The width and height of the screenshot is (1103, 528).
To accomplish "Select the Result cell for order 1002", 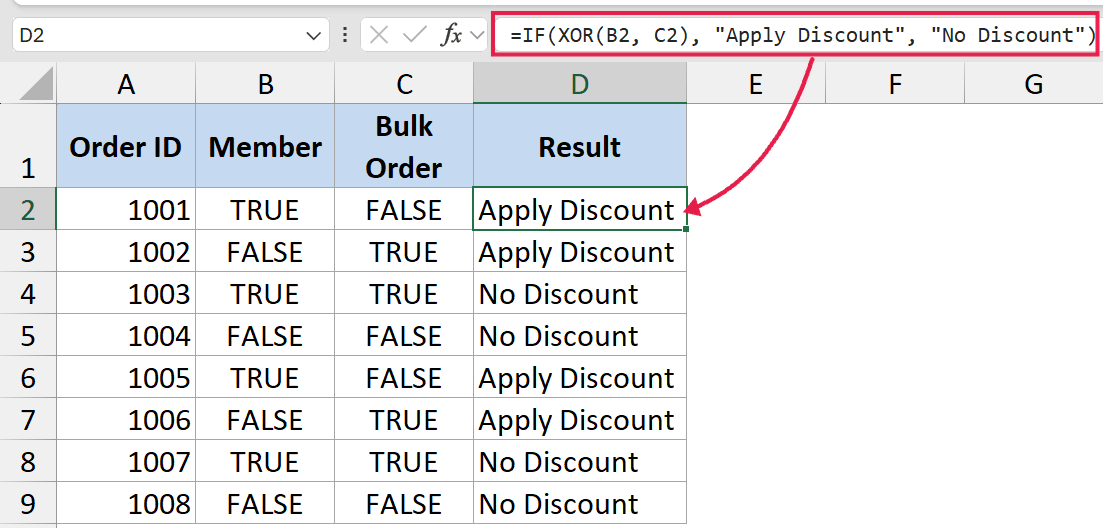I will pos(580,251).
